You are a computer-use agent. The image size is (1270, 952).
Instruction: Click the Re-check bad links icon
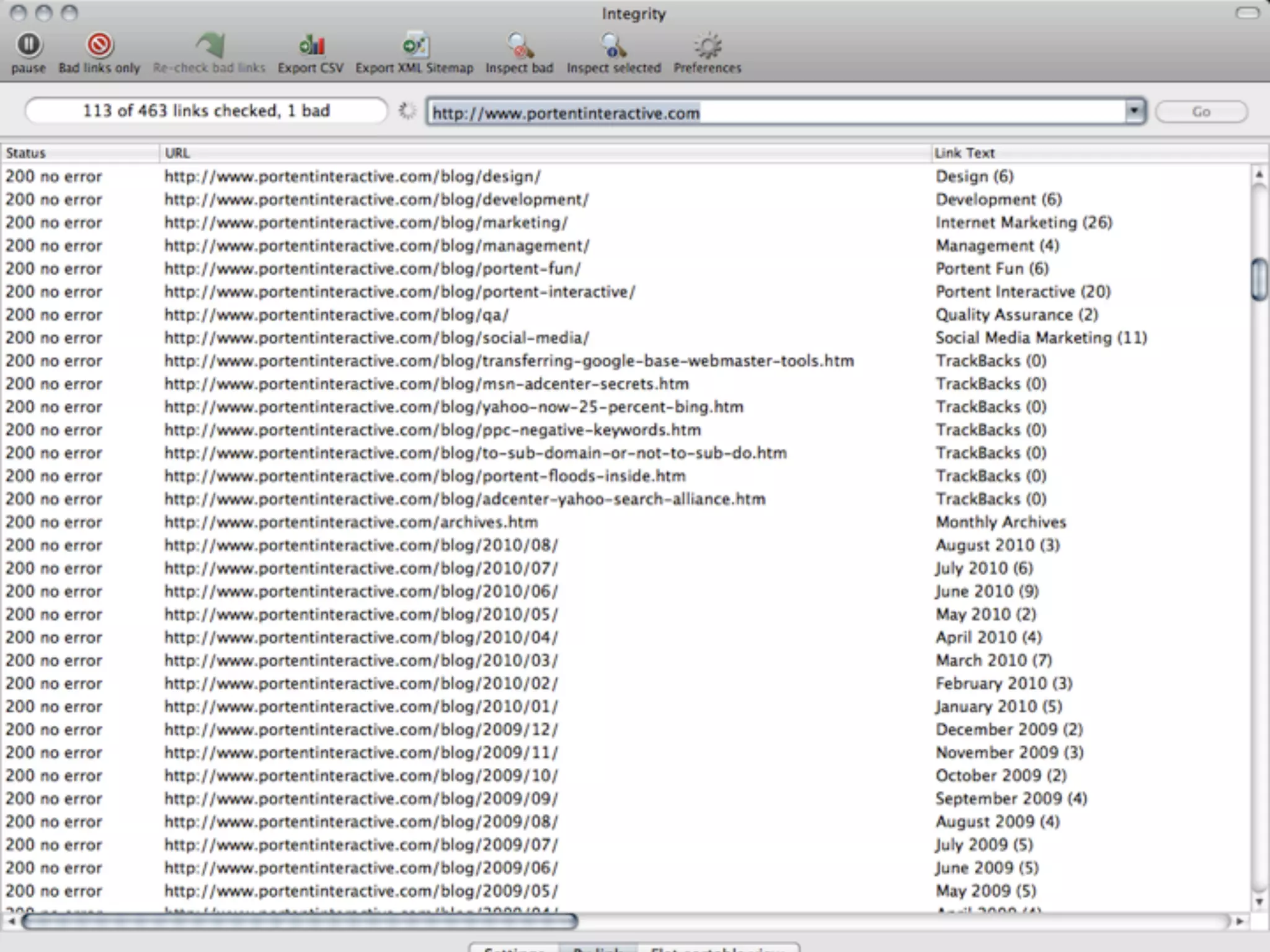(x=209, y=45)
